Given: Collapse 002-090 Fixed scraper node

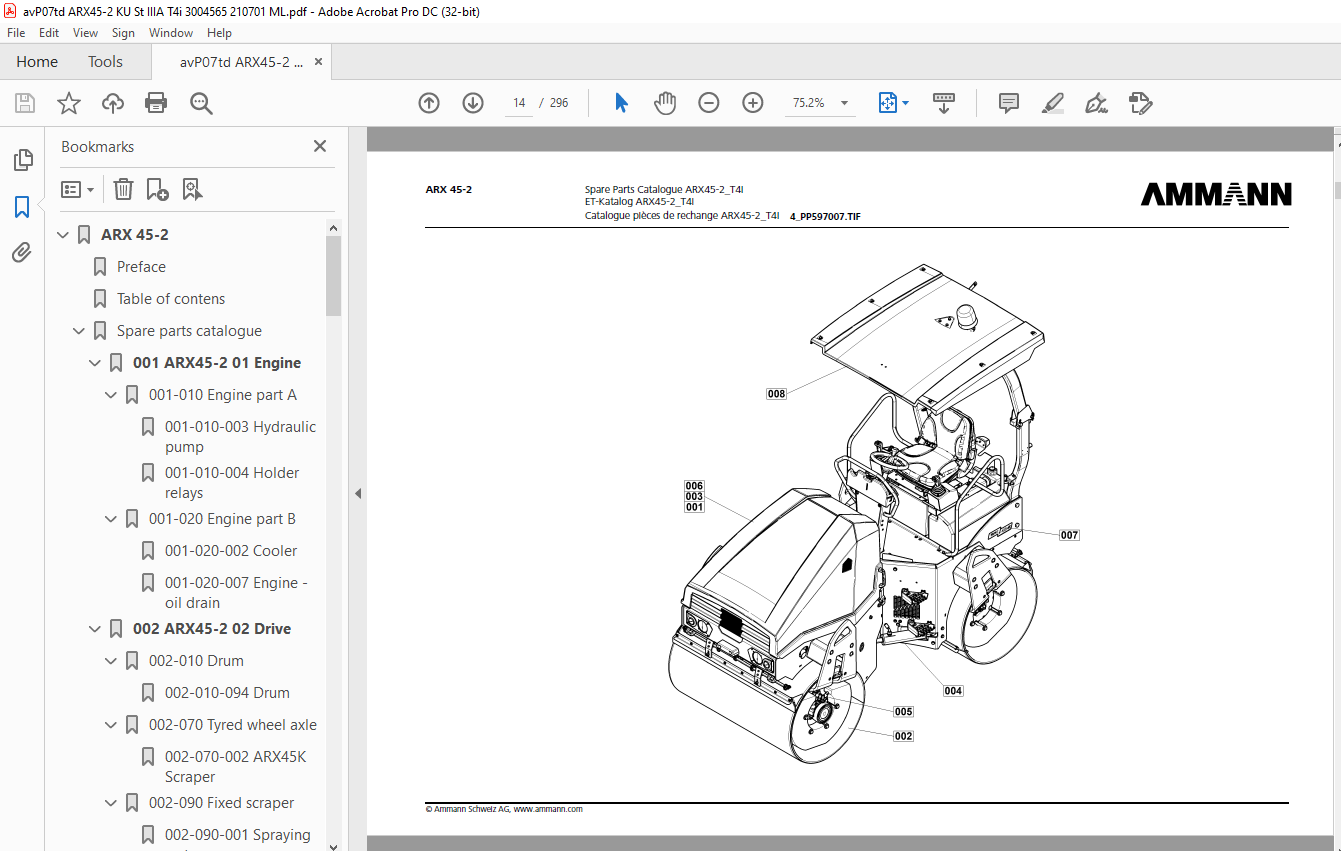Looking at the screenshot, I should 111,803.
